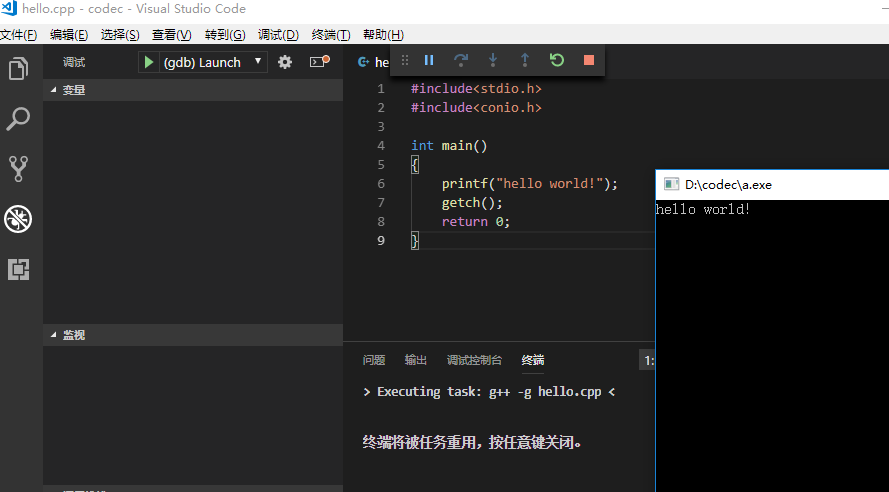889x492 pixels.
Task: Click the Step Over debug button
Action: point(461,60)
